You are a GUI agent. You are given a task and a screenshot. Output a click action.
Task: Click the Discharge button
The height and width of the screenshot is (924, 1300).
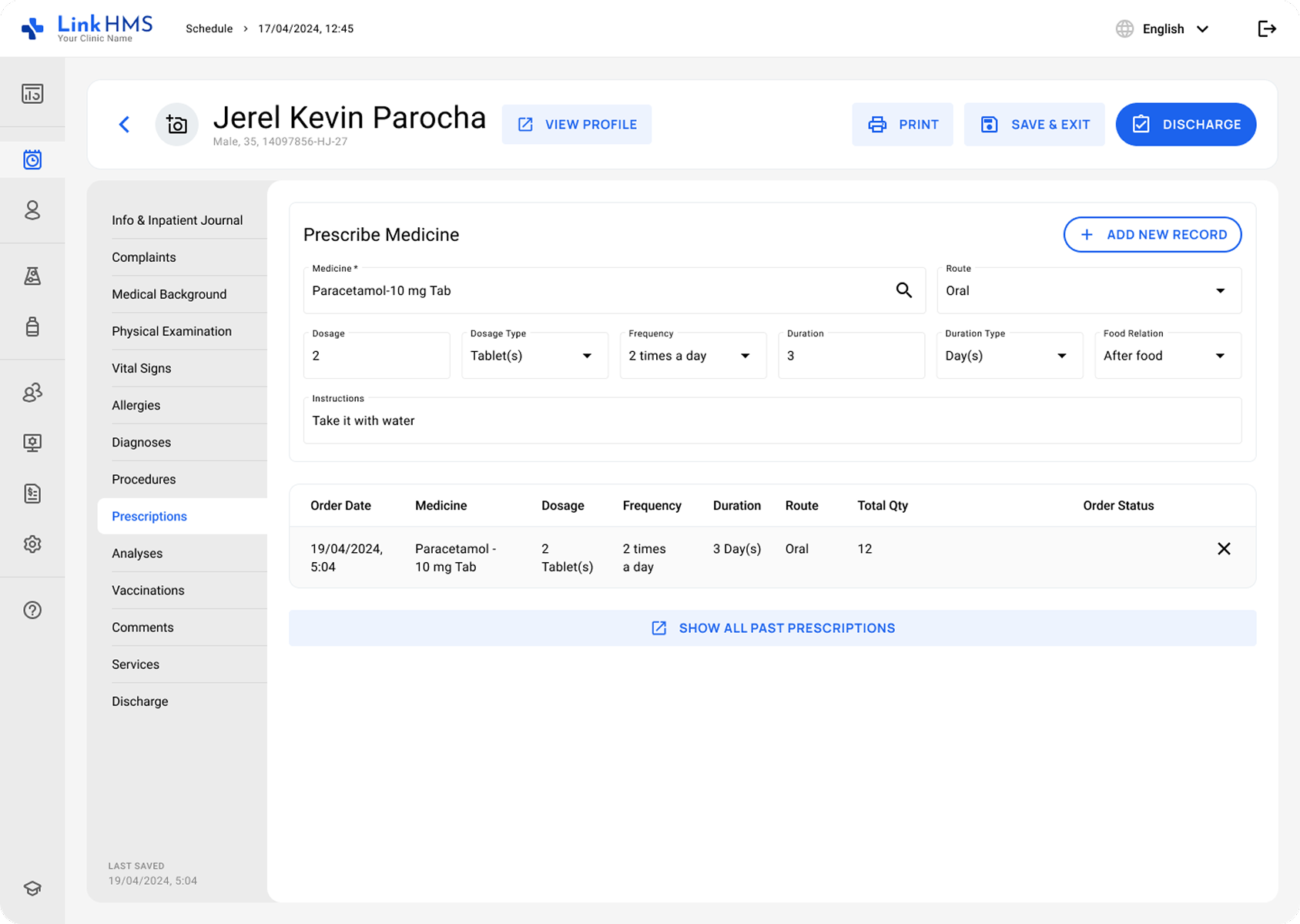1186,124
